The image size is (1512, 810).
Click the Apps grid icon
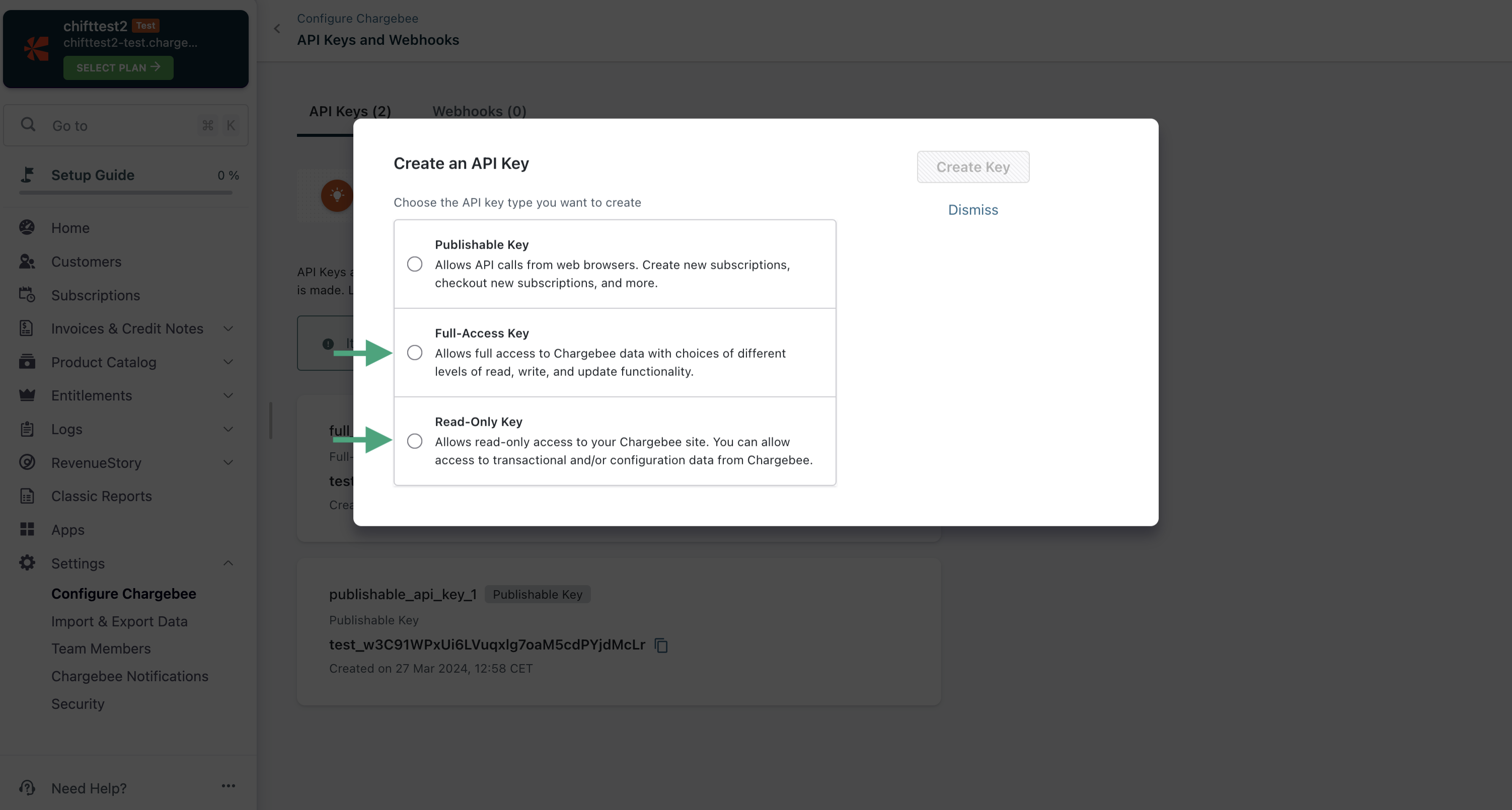coord(27,530)
